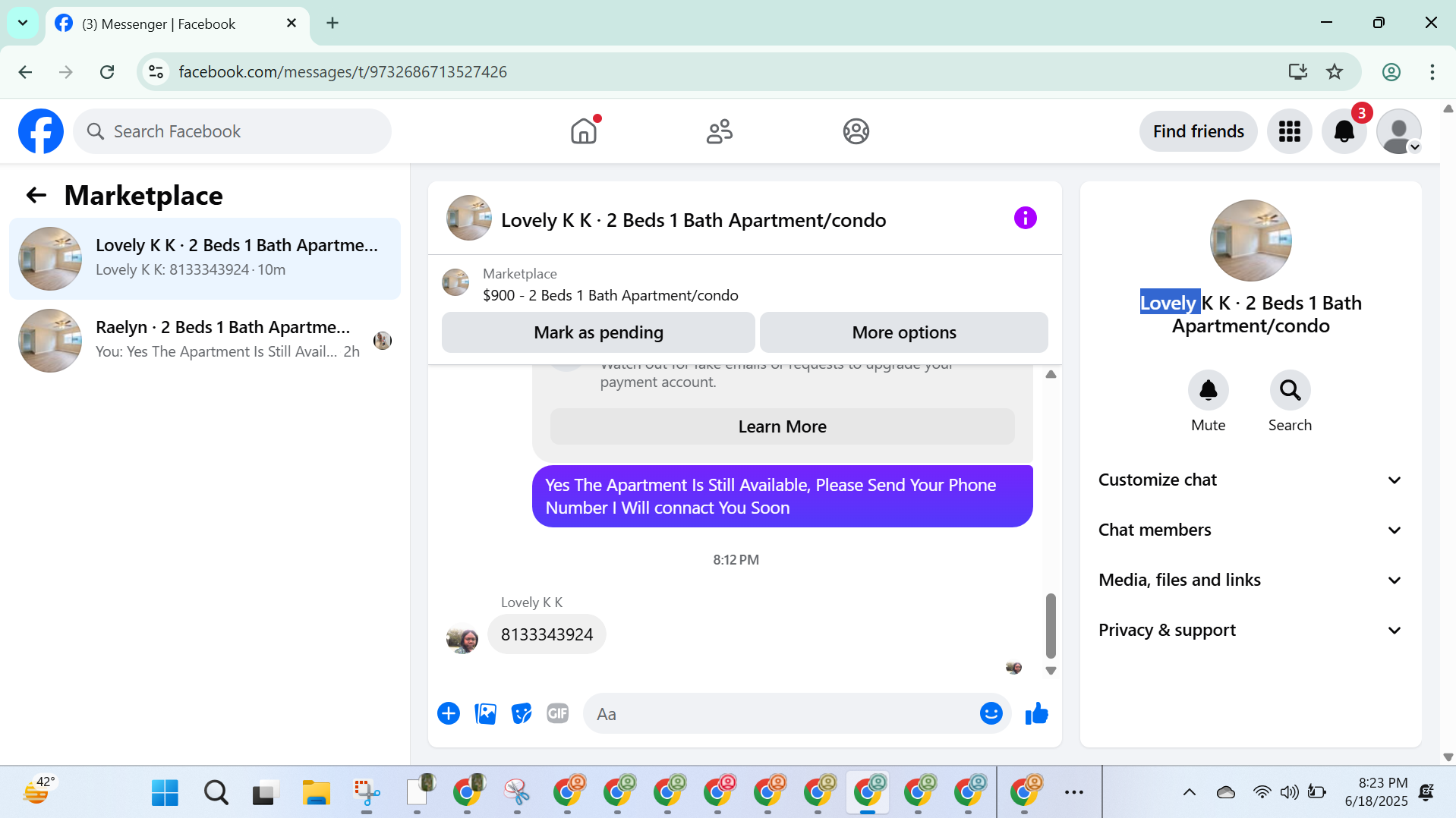Open the Lovely K K conversation

205,258
